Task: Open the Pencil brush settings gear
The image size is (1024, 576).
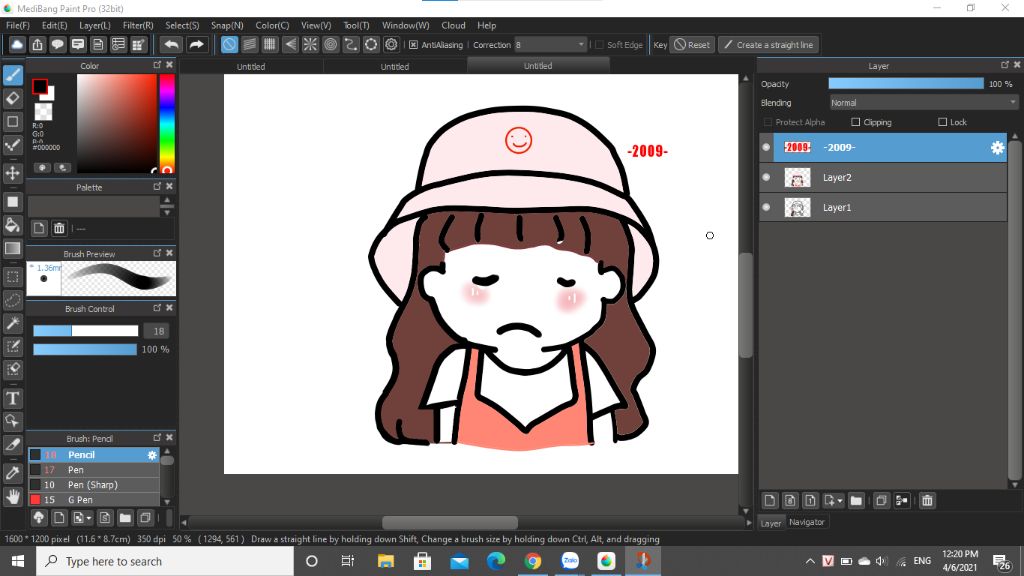Action: (x=152, y=455)
